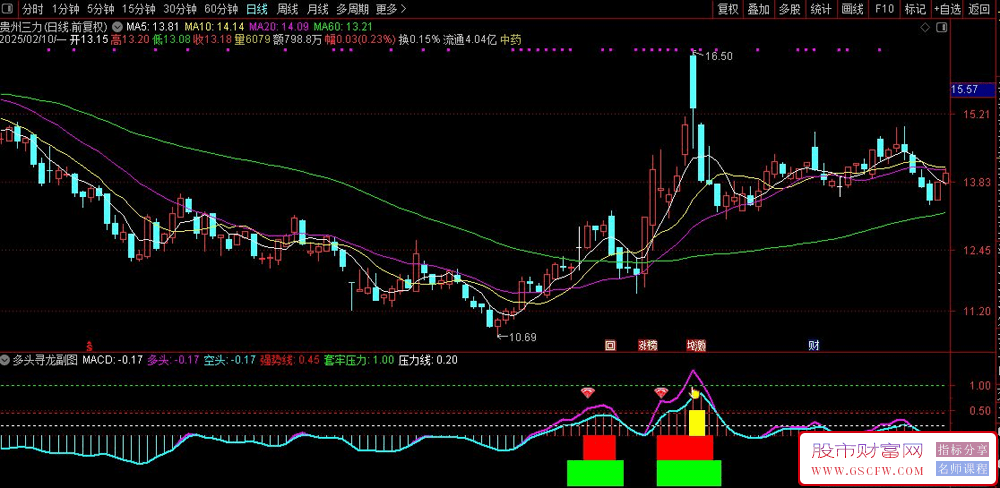
Task: Click the right red diamond signal icon
Action: [661, 393]
